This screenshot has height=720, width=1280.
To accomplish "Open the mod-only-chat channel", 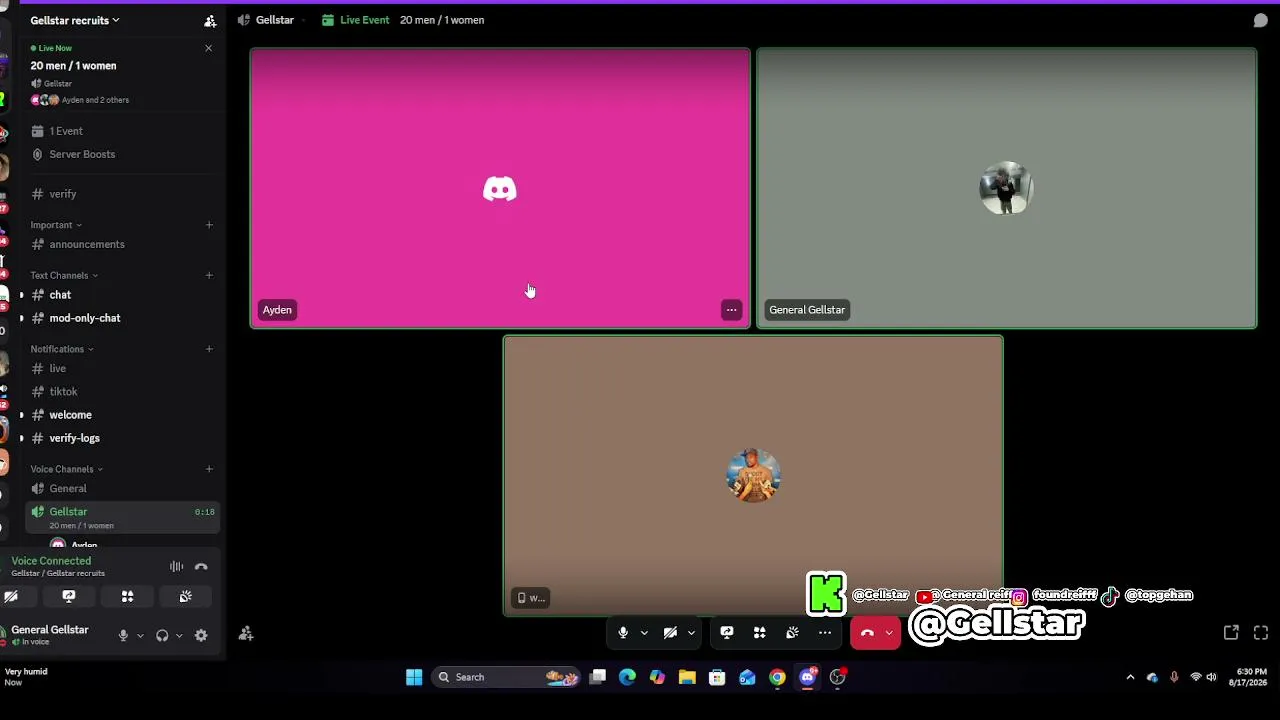I will [121, 318].
